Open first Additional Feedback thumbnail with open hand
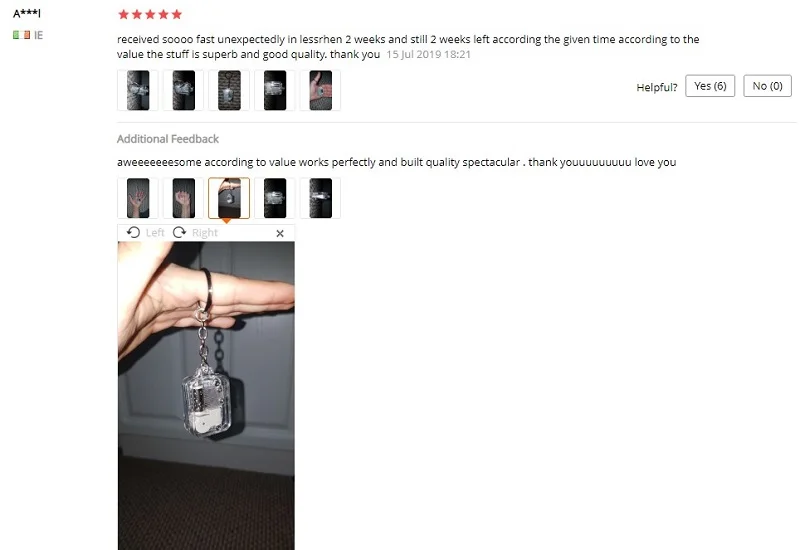 pos(138,198)
